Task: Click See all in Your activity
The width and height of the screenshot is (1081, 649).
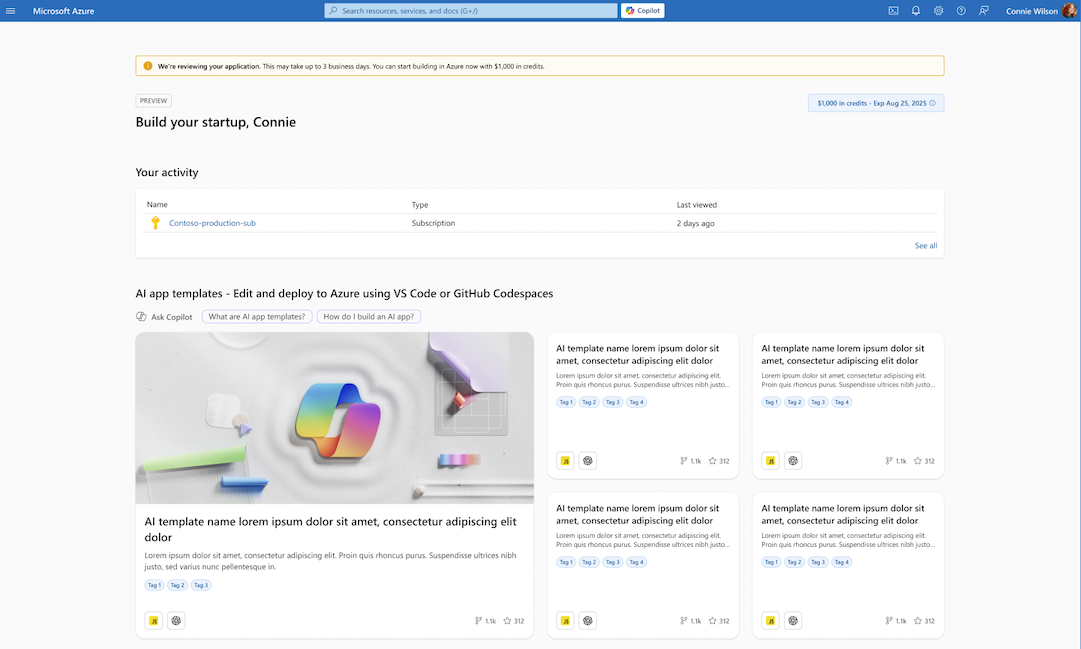Action: tap(926, 246)
